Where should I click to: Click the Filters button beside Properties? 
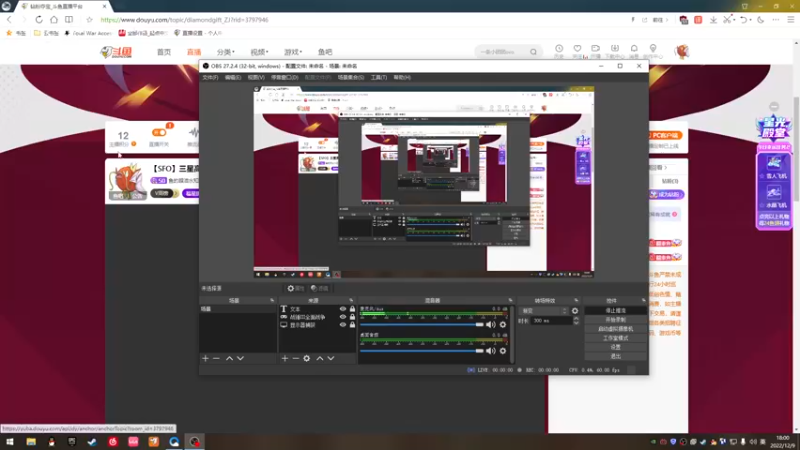320,288
